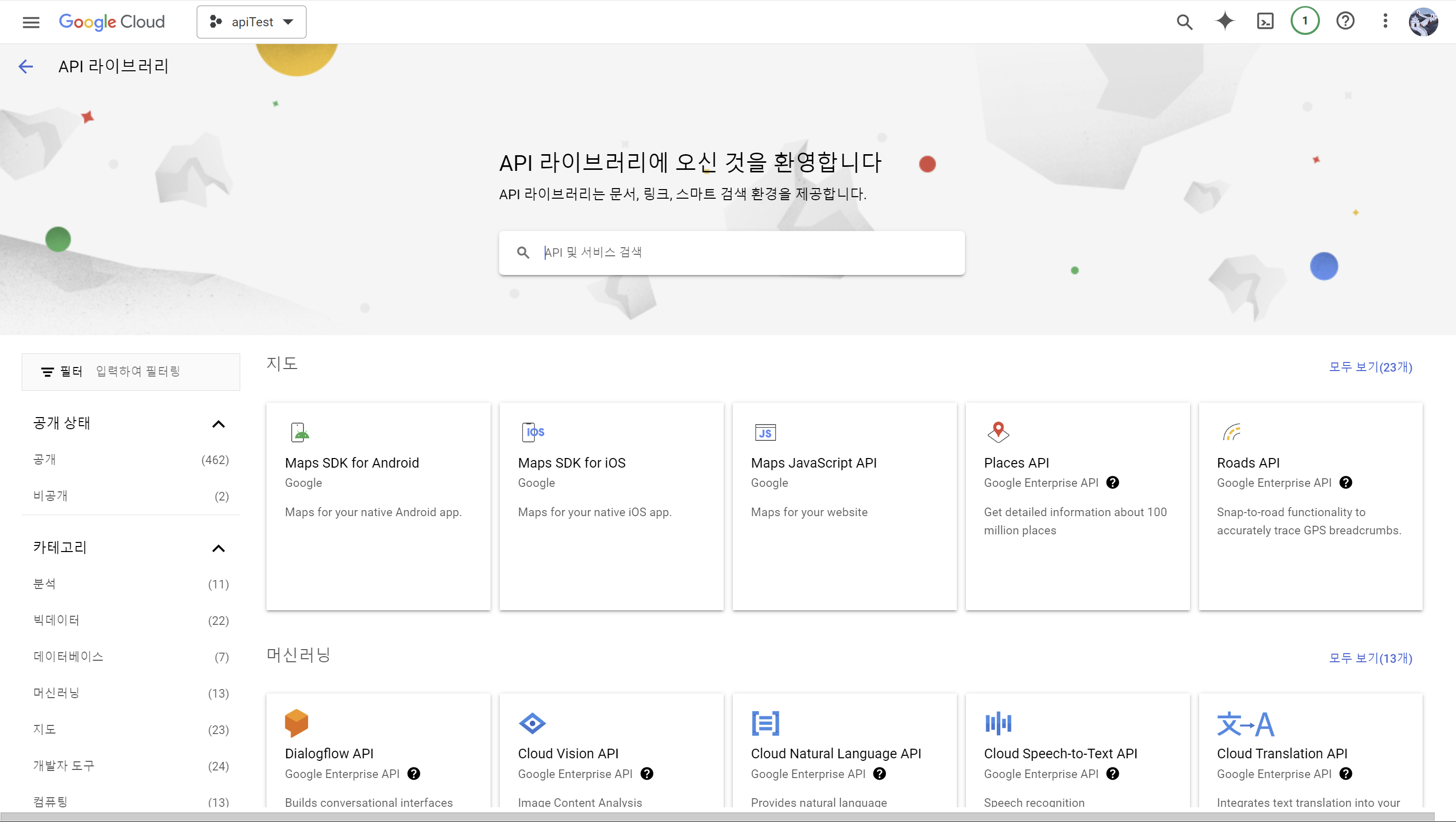The image size is (1456, 822).
Task: Click the Maps SDK for Android icon
Action: [299, 432]
